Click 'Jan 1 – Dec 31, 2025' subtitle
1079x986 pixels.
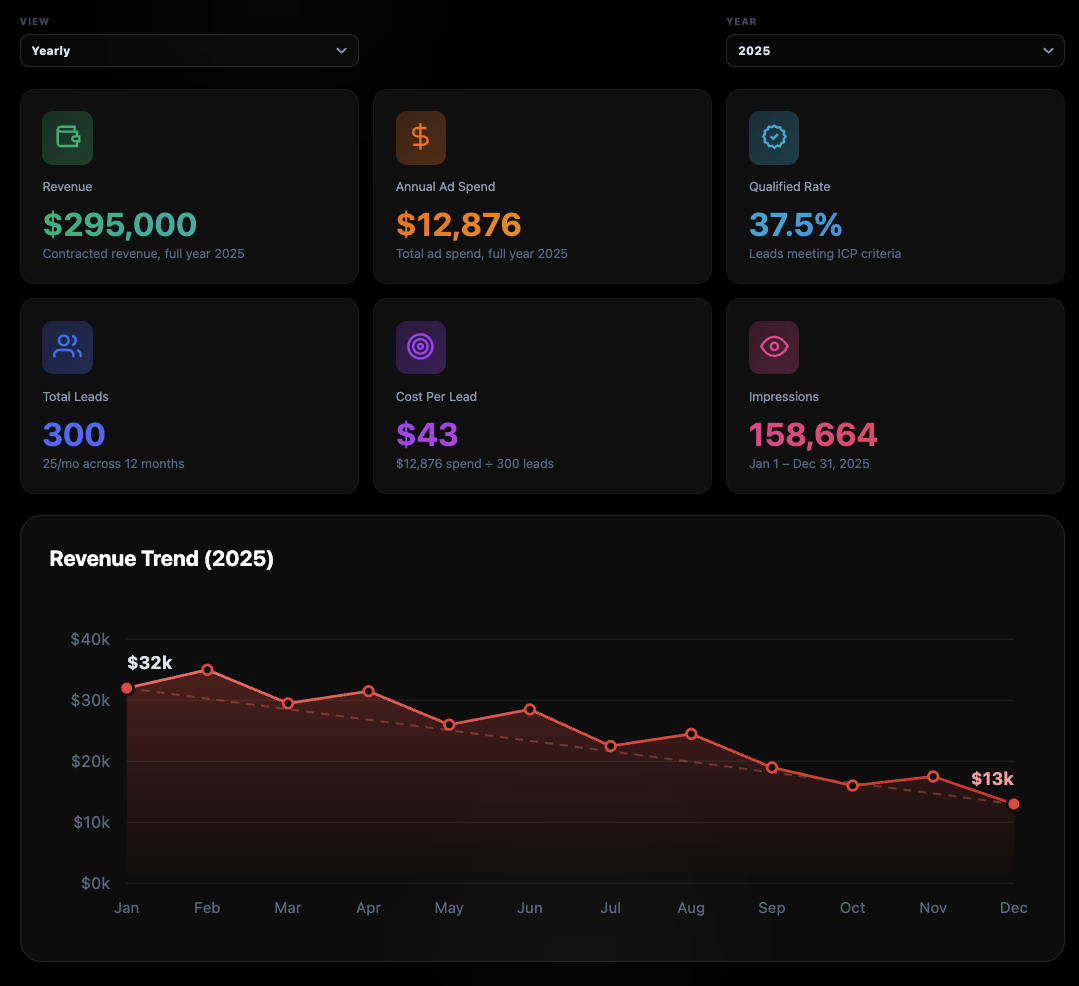809,464
